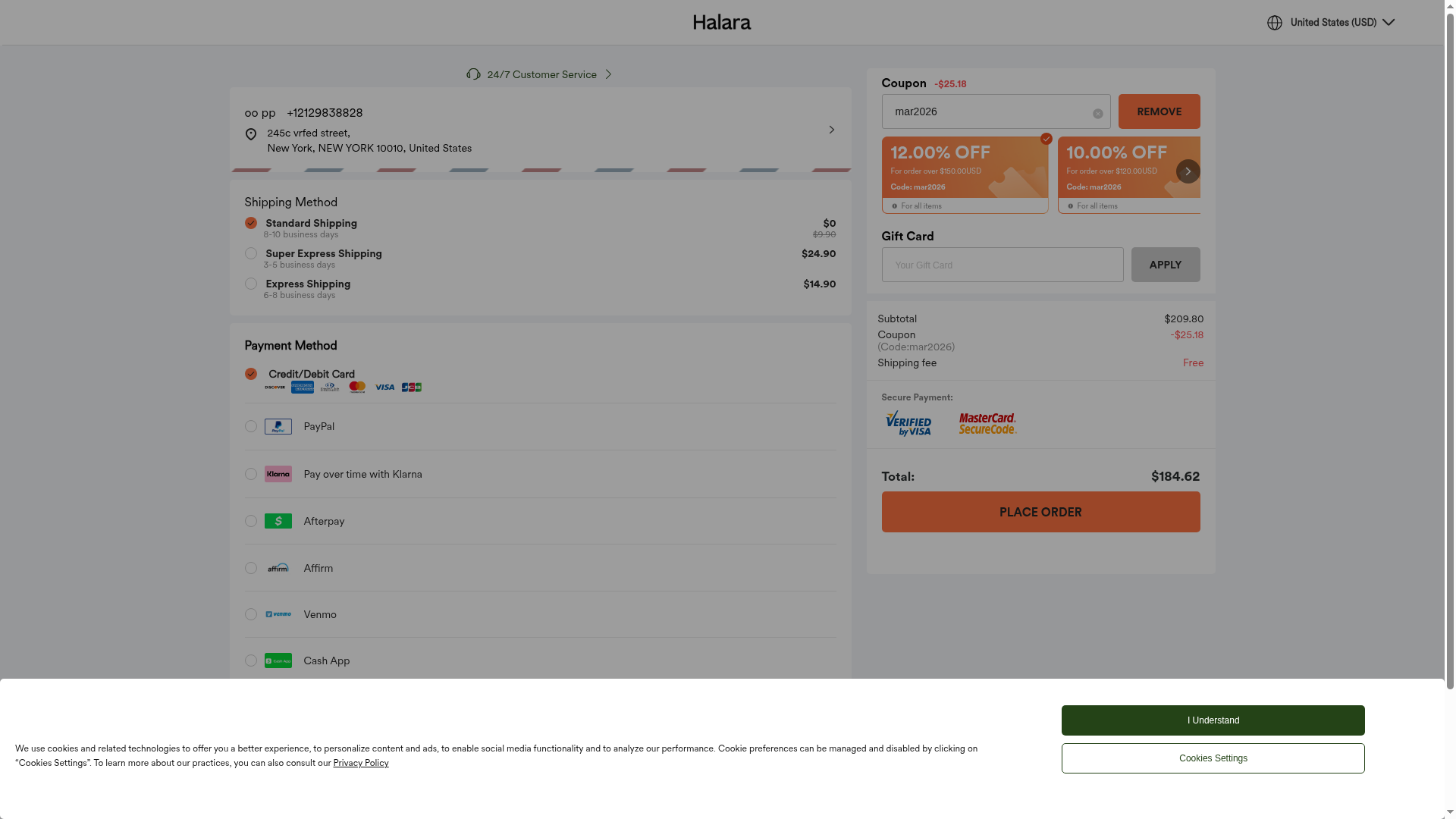Click the Your Gift Card input field
The image size is (1456, 819).
coord(1002,265)
